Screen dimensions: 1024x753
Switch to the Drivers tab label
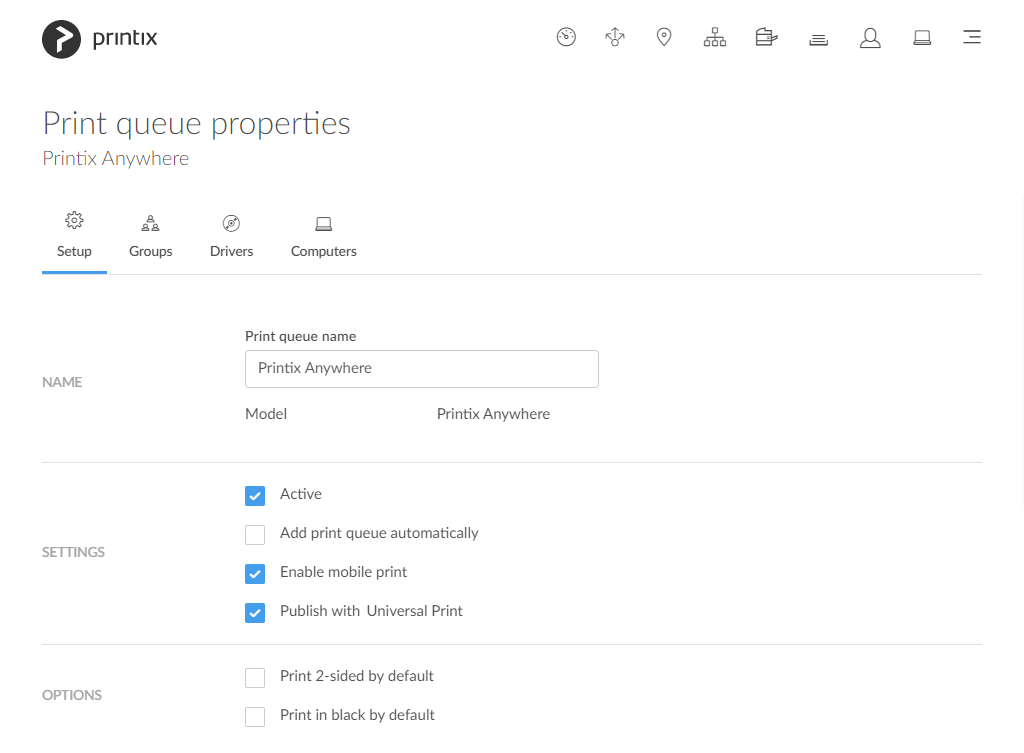point(231,251)
